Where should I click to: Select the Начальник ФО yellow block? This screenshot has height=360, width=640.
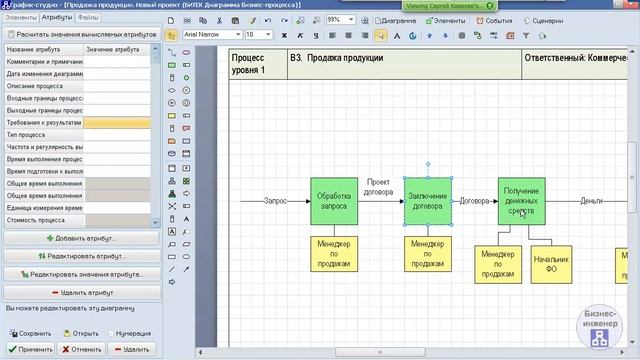[551, 264]
